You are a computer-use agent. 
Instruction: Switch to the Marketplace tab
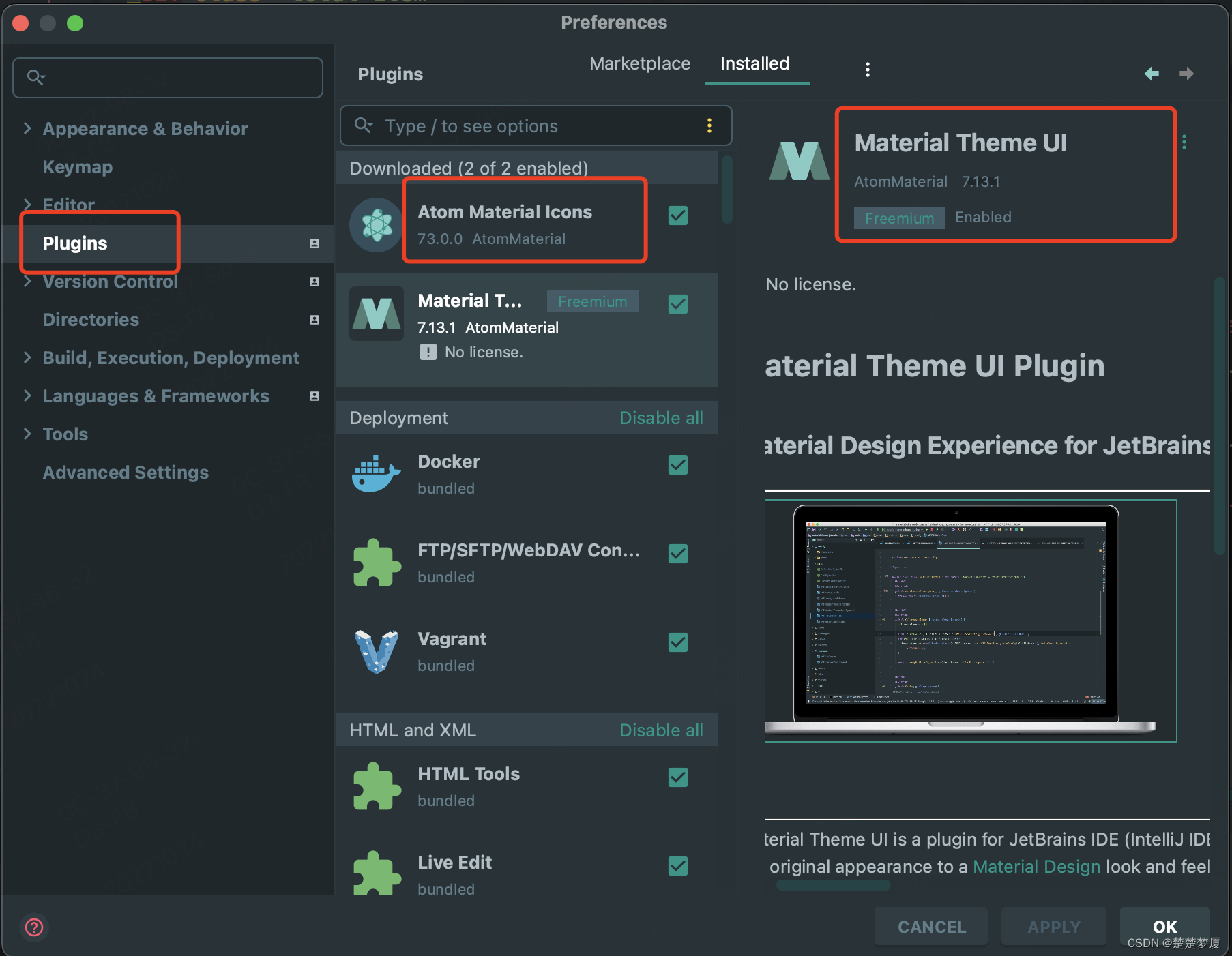tap(640, 63)
